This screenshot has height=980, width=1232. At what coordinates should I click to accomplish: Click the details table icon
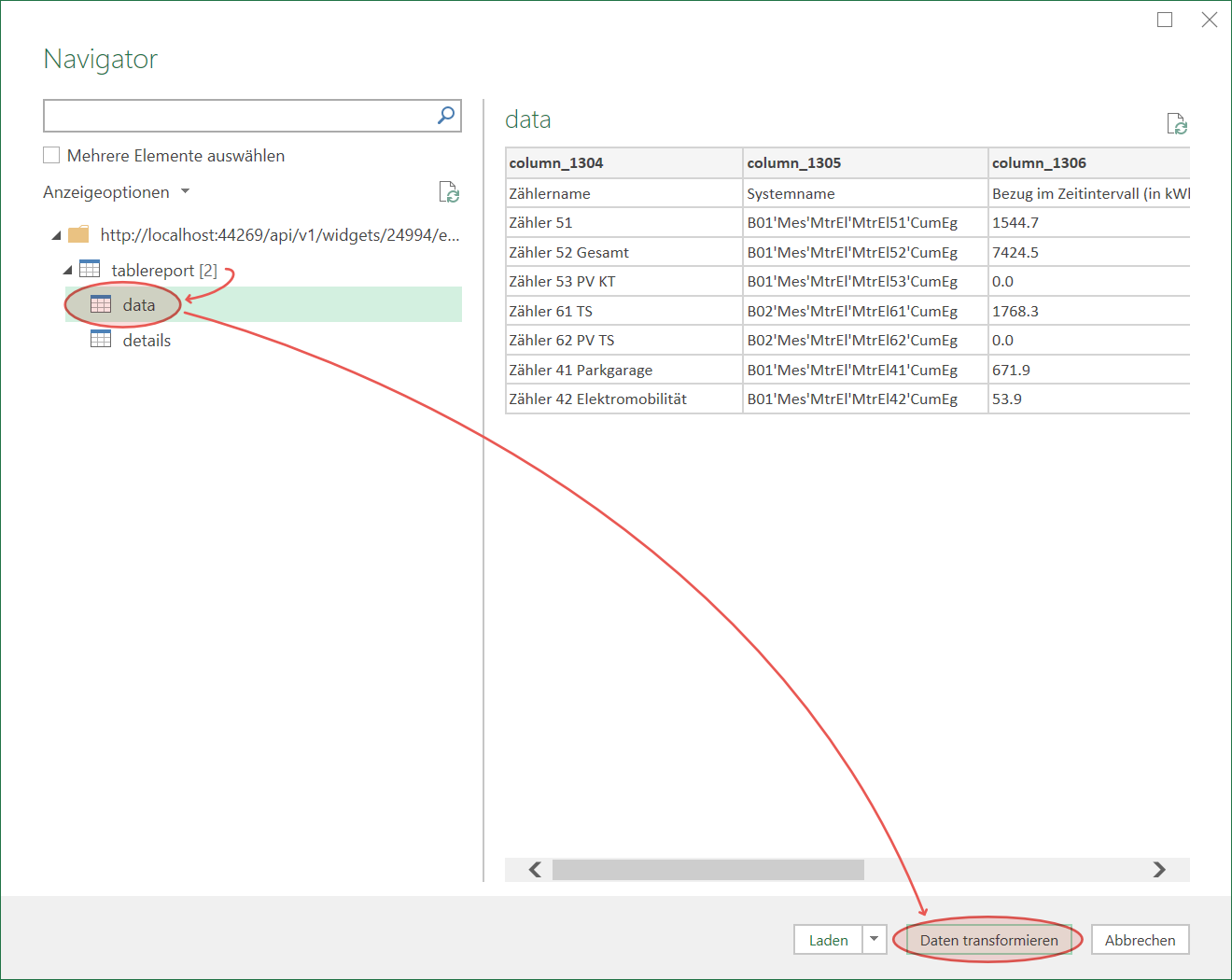pos(101,339)
